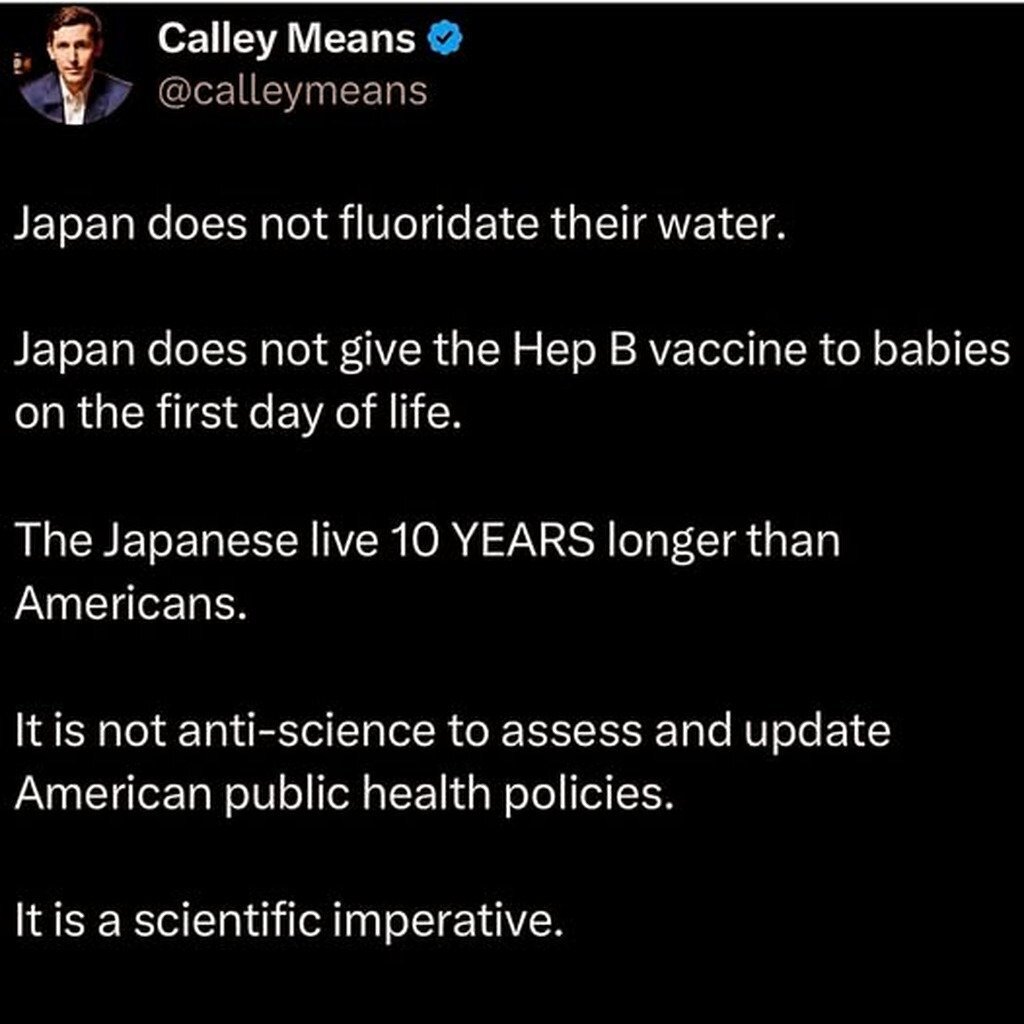Open the Calley Means display name

point(286,40)
